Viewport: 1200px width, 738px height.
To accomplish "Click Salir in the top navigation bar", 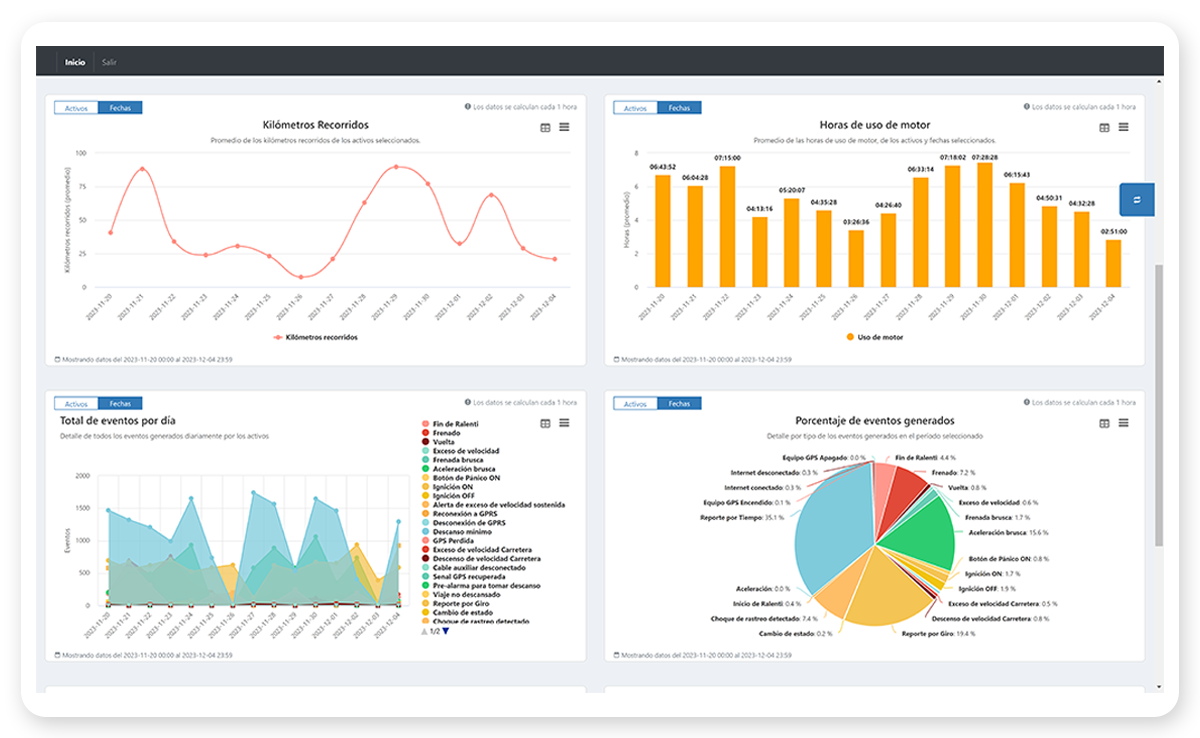I will click(x=108, y=61).
